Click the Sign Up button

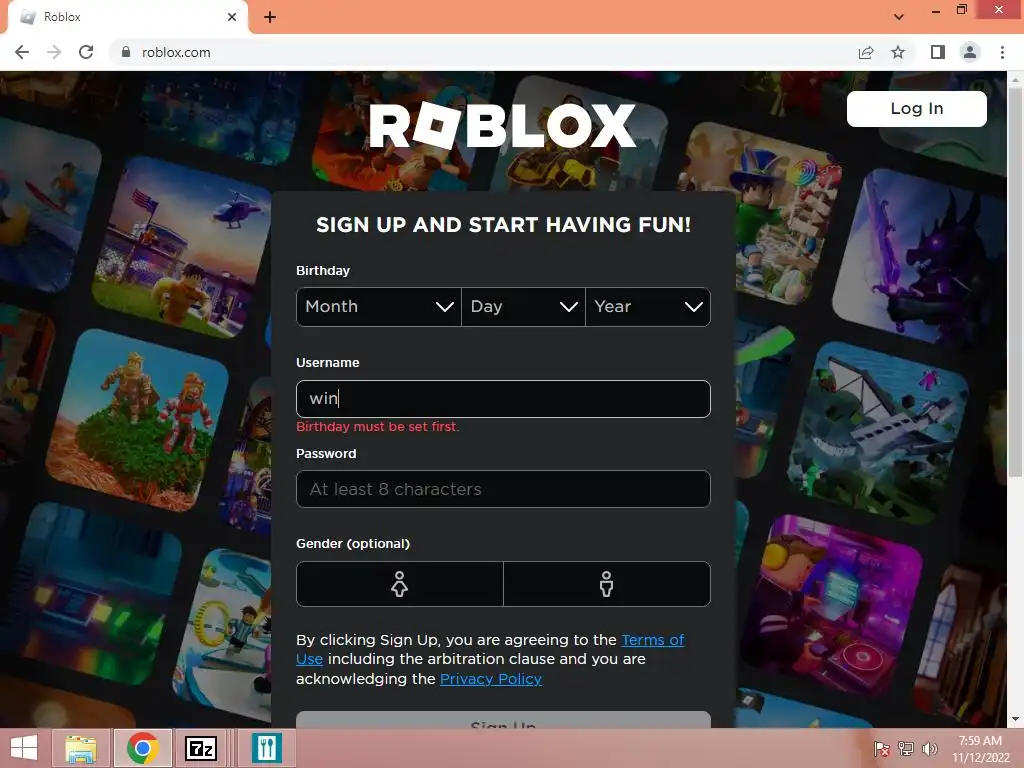[x=503, y=720]
